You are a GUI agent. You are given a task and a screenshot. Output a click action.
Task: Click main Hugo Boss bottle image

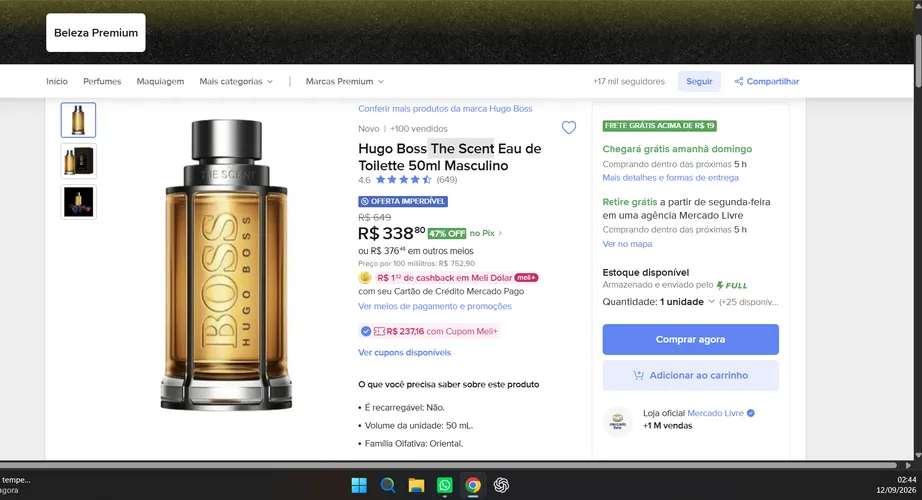tap(226, 265)
